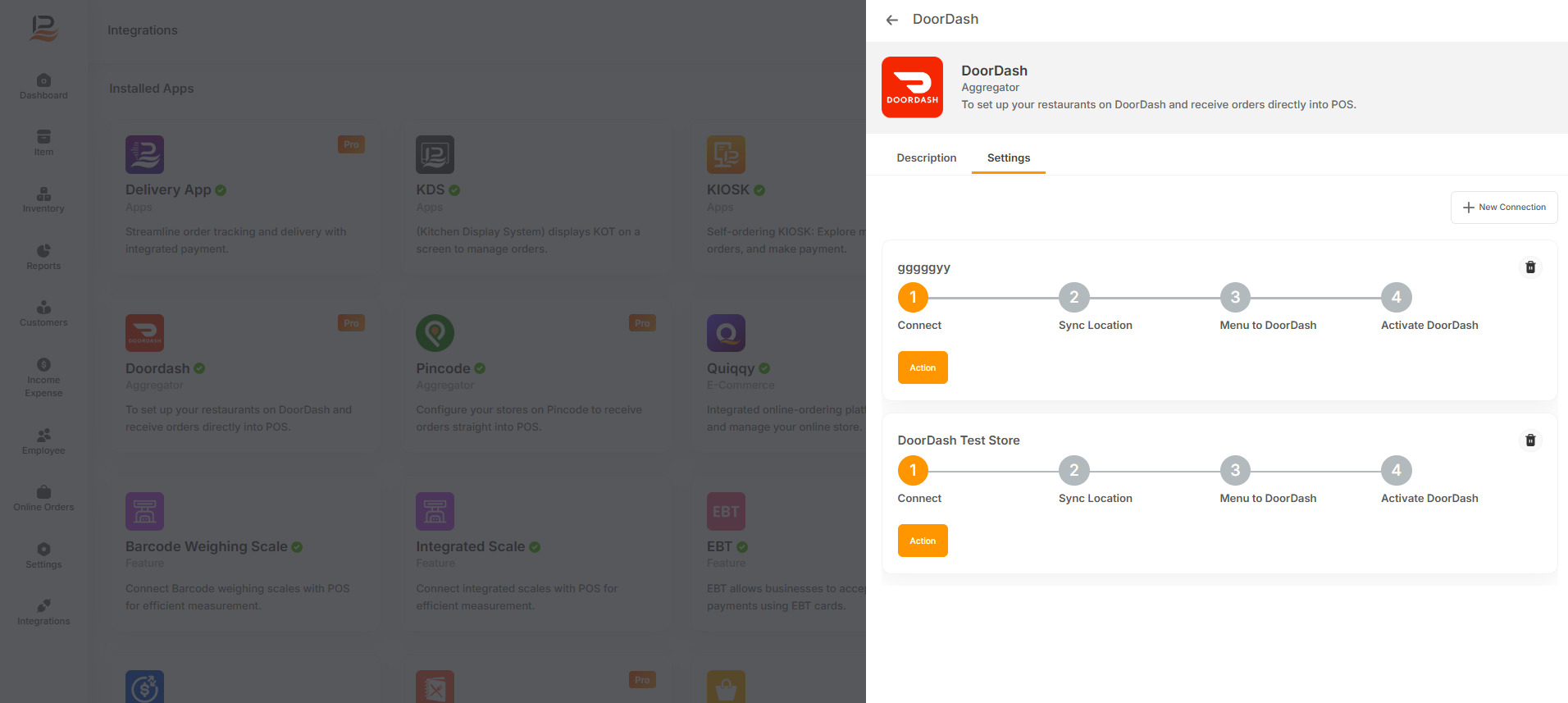This screenshot has height=703, width=1568.
Task: Click the gggggyy connection name
Action: point(923,267)
